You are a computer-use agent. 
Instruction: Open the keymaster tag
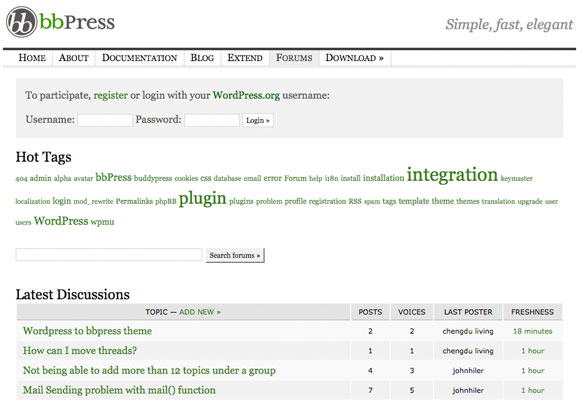tap(517, 178)
